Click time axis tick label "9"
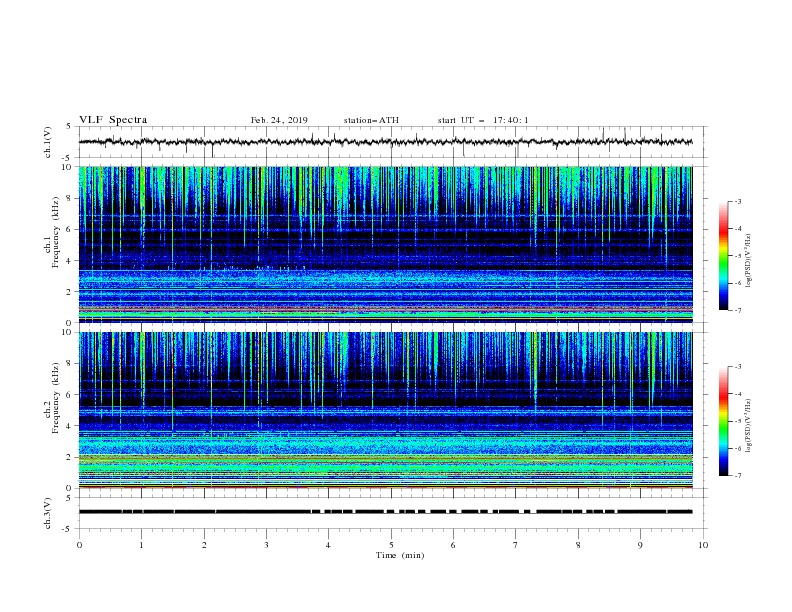Image resolution: width=792 pixels, height=612 pixels. [x=640, y=545]
